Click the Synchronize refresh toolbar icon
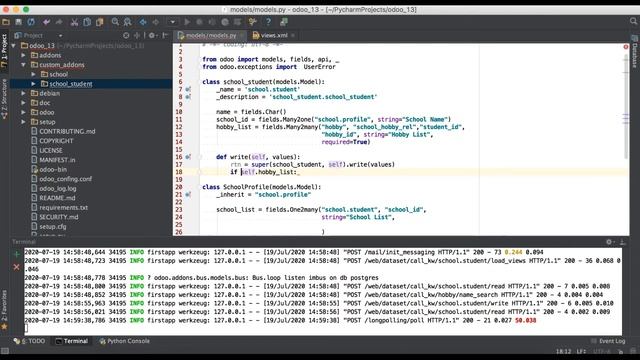 [31, 22]
